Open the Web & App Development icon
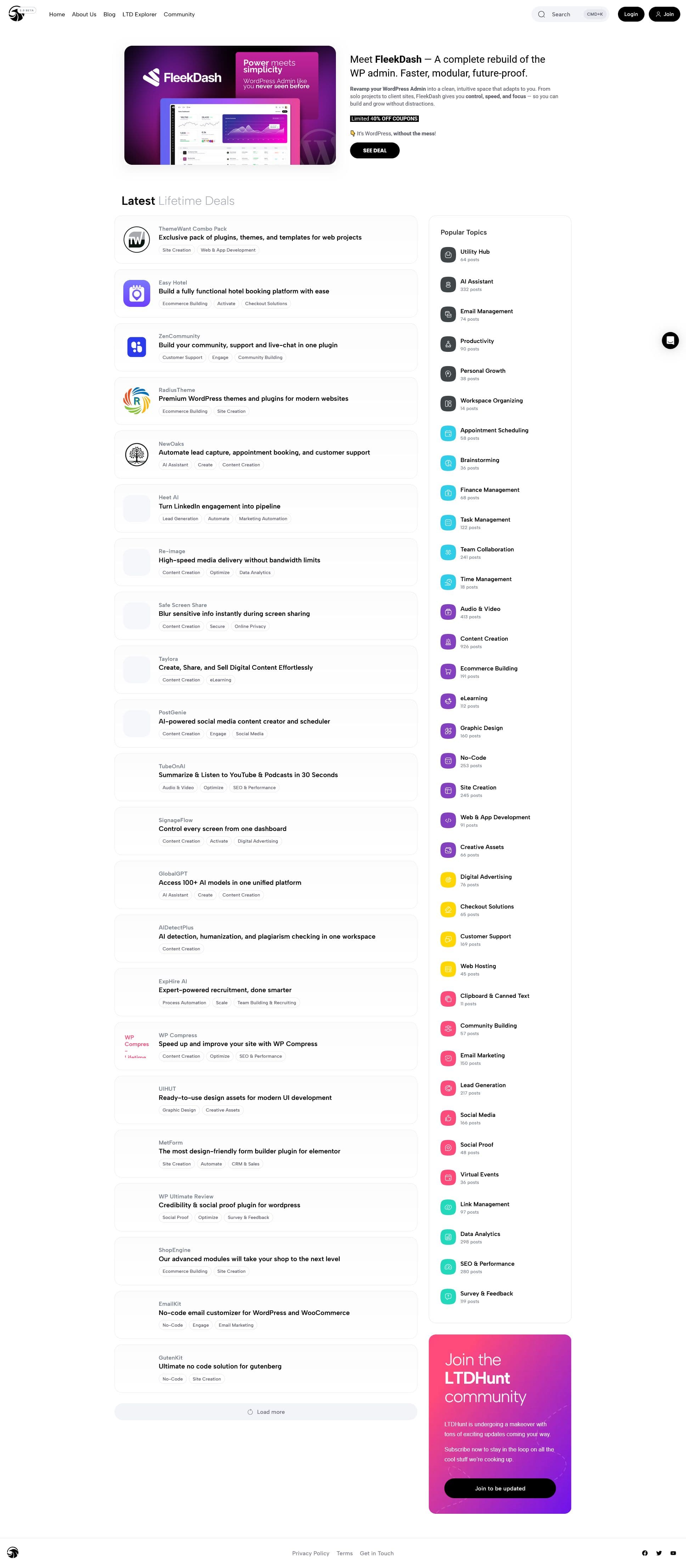The width and height of the screenshot is (686, 1568). pyautogui.click(x=448, y=821)
